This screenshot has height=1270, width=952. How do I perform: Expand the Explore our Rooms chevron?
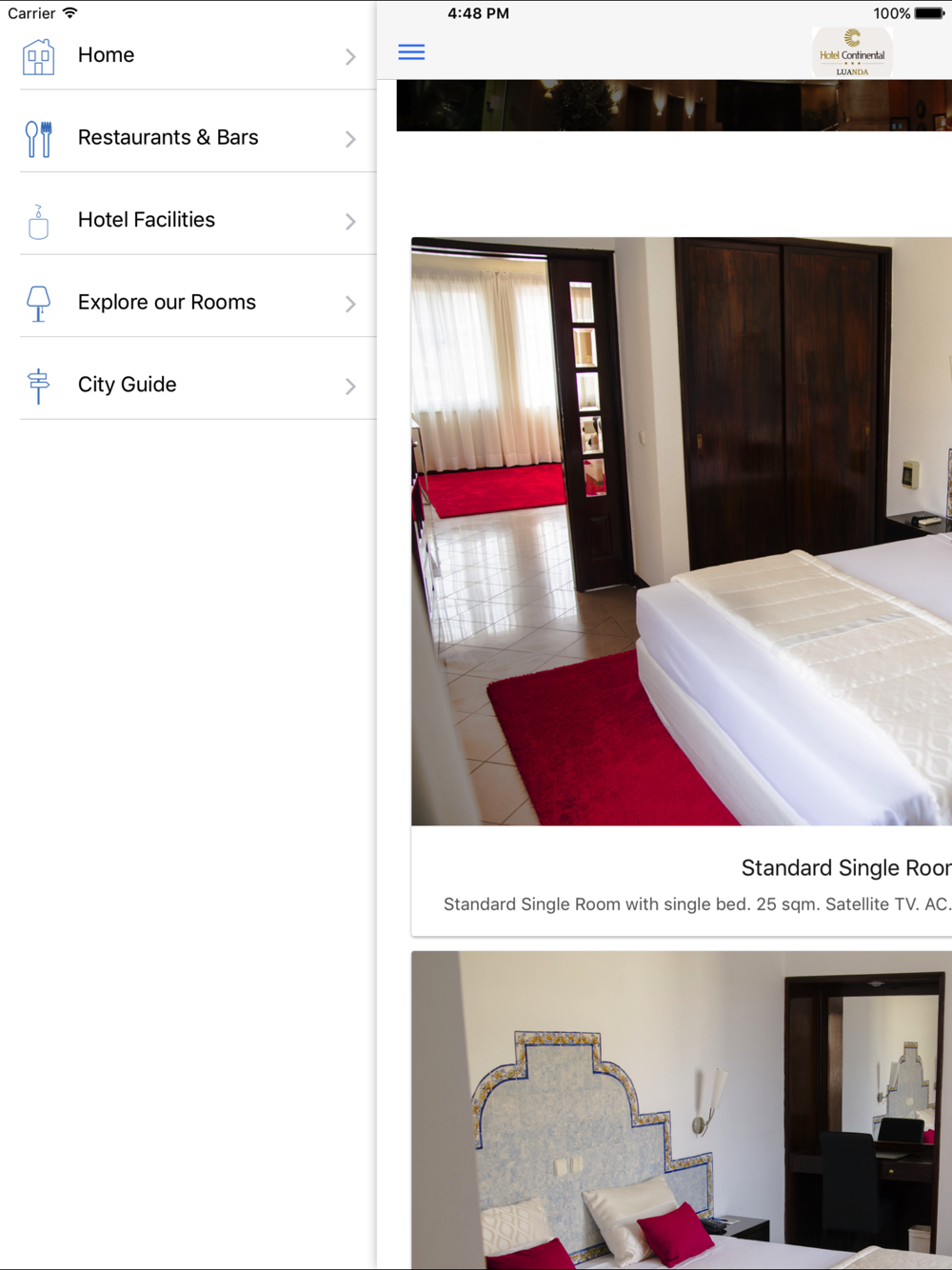350,304
